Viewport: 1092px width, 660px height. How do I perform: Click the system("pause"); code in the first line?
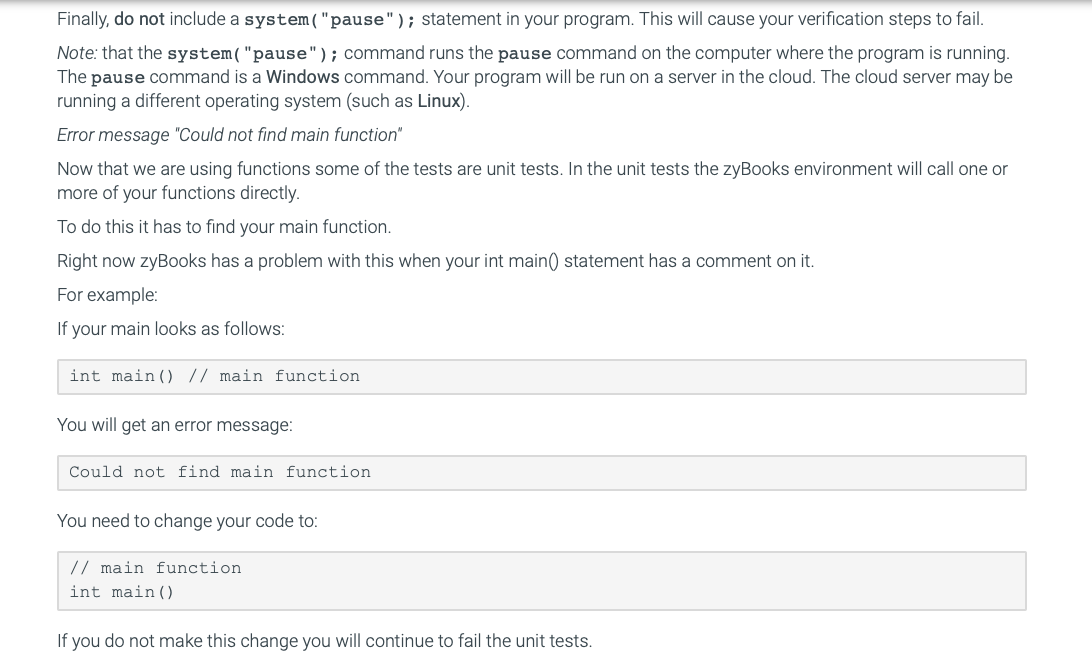click(x=330, y=20)
